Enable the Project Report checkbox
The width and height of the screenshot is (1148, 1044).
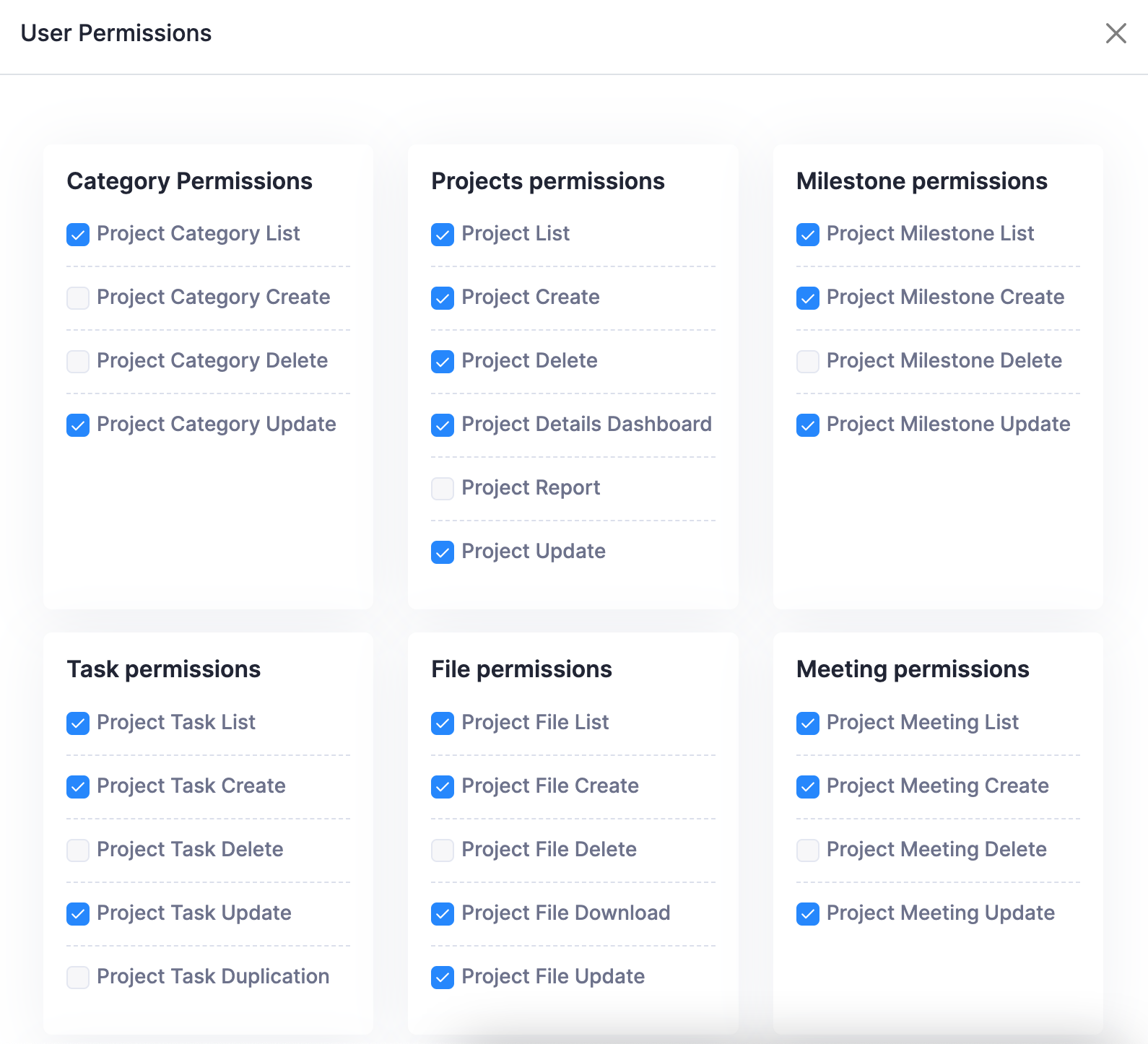[443, 489]
